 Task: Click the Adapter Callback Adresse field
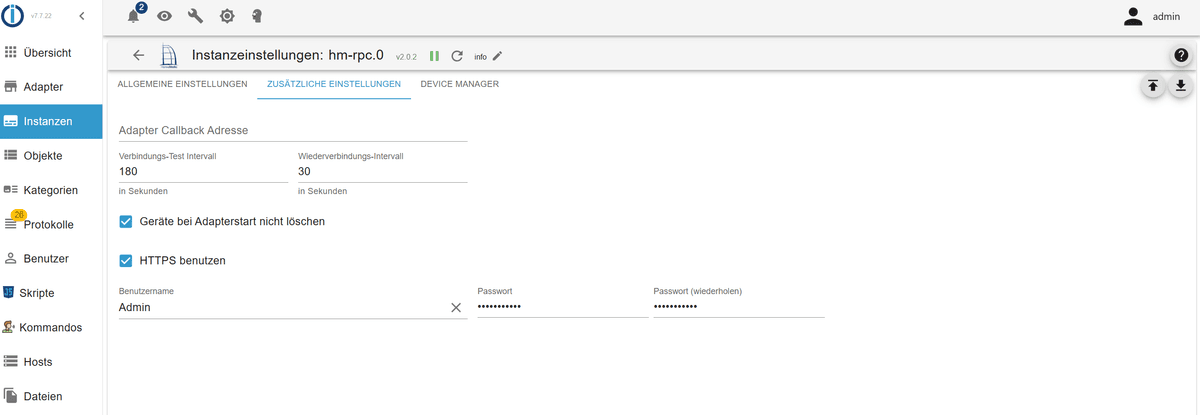point(293,130)
